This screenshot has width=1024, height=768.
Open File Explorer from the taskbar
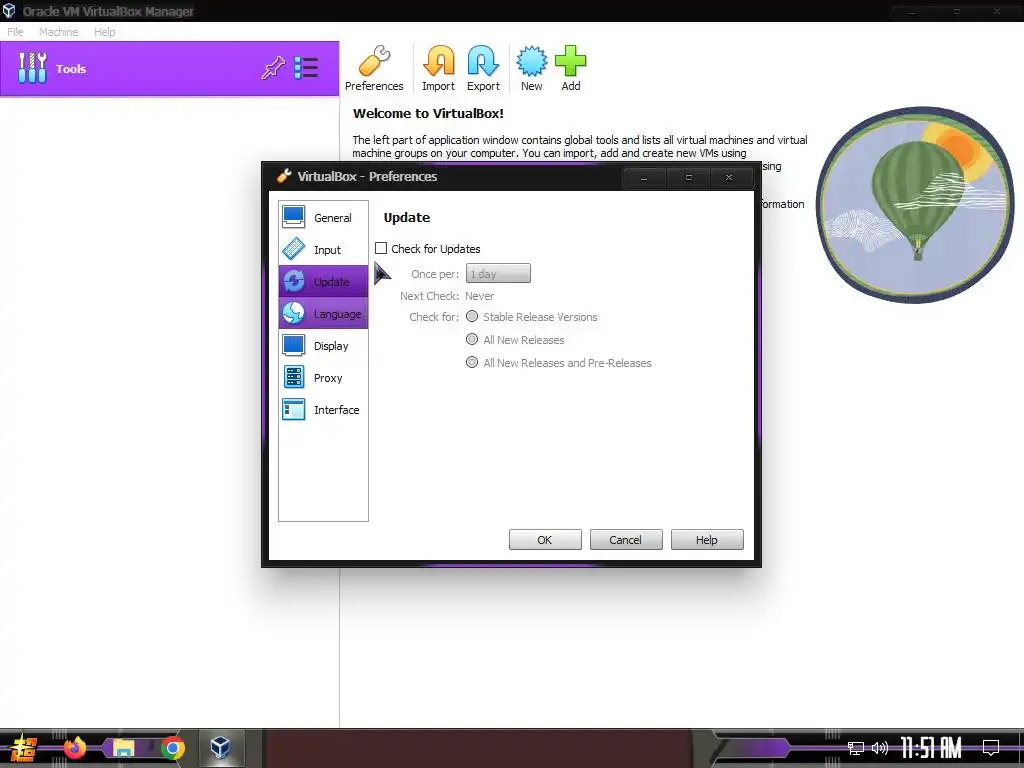(x=123, y=748)
